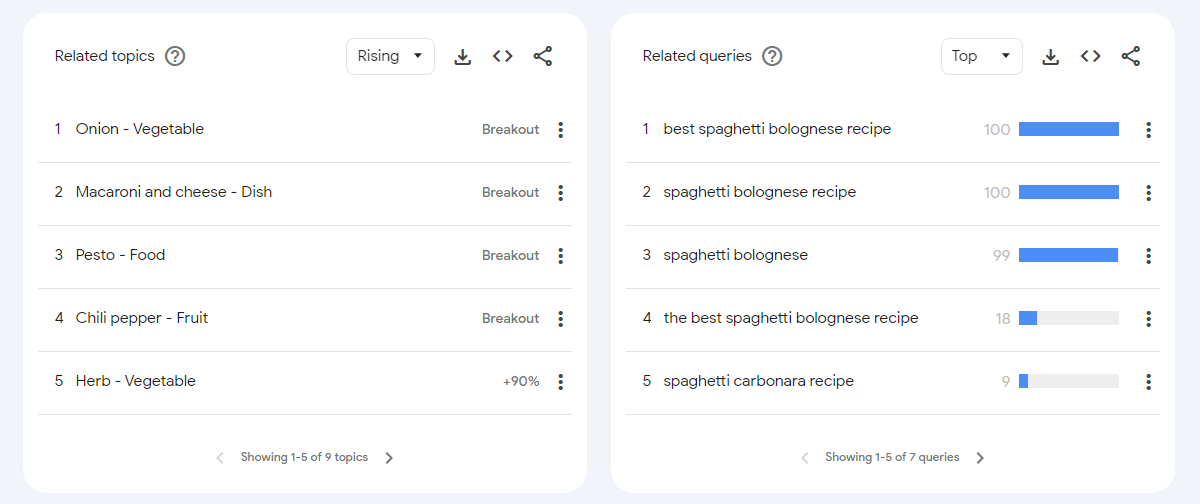
Task: Share the Related topics card
Action: tap(543, 57)
